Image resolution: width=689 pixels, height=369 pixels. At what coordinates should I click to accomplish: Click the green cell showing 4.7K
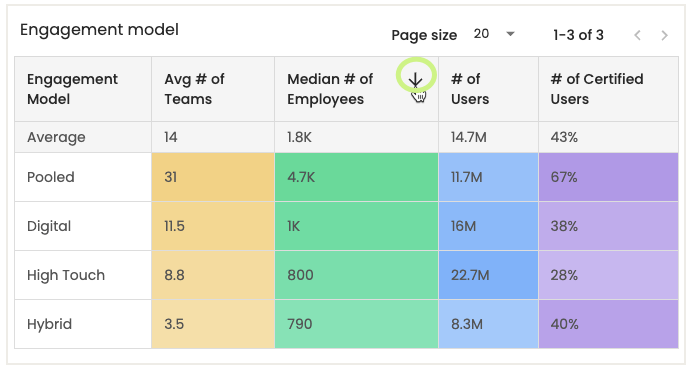pos(356,177)
